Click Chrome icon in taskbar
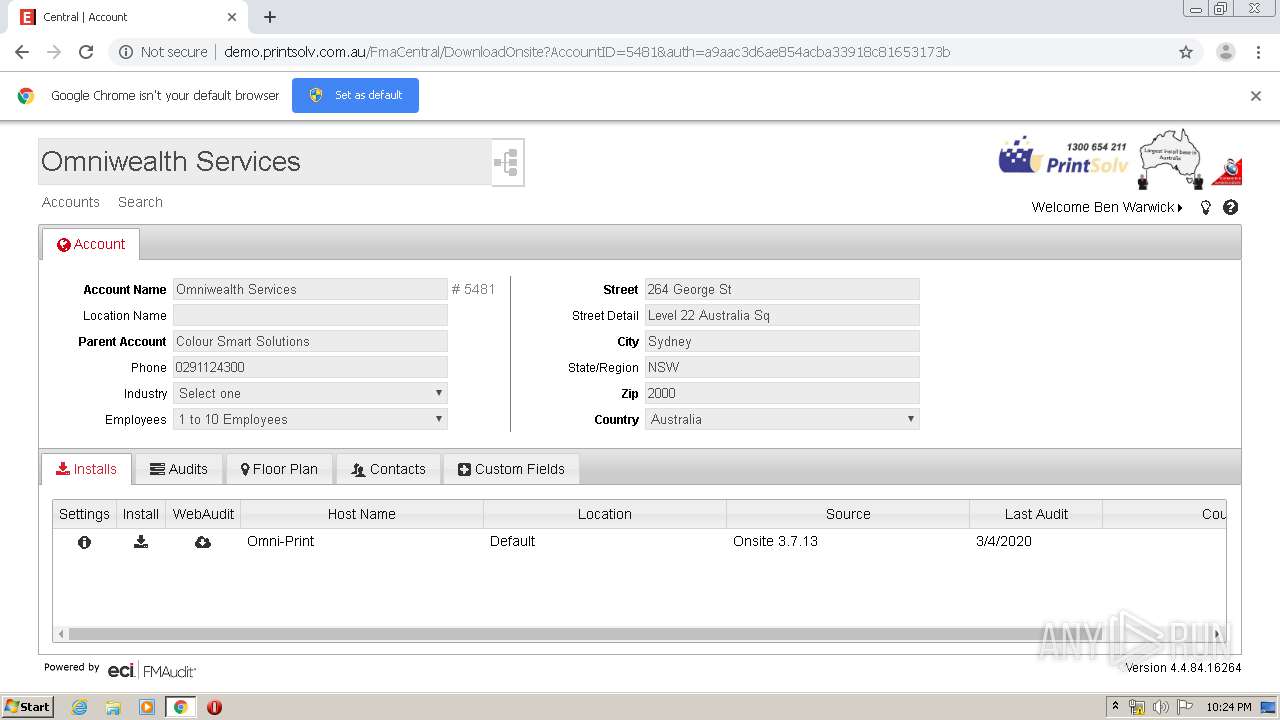Viewport: 1280px width, 720px height. coord(181,707)
